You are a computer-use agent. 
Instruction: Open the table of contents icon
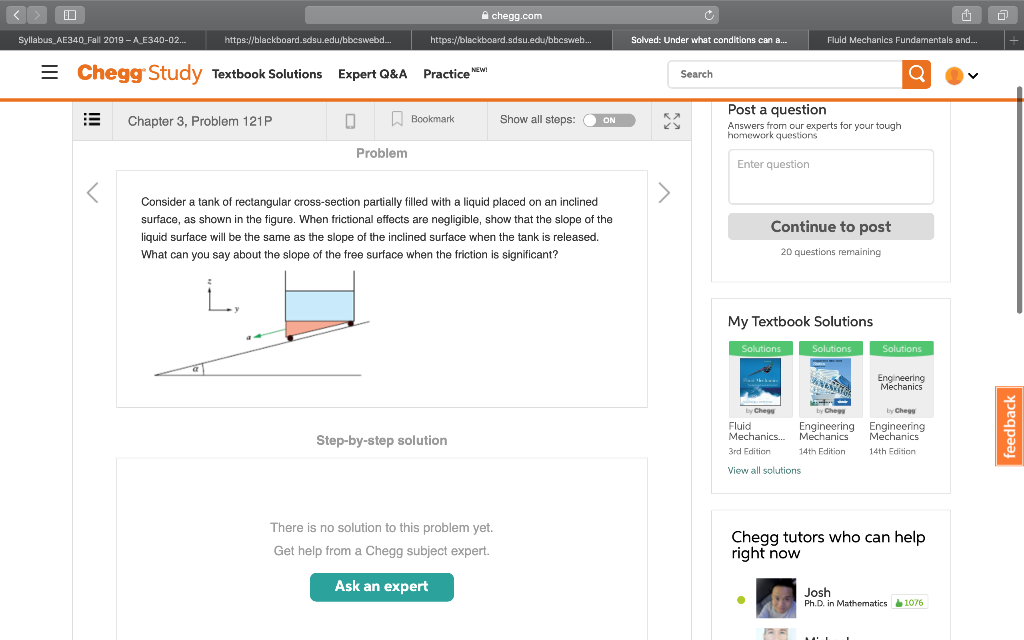click(92, 120)
